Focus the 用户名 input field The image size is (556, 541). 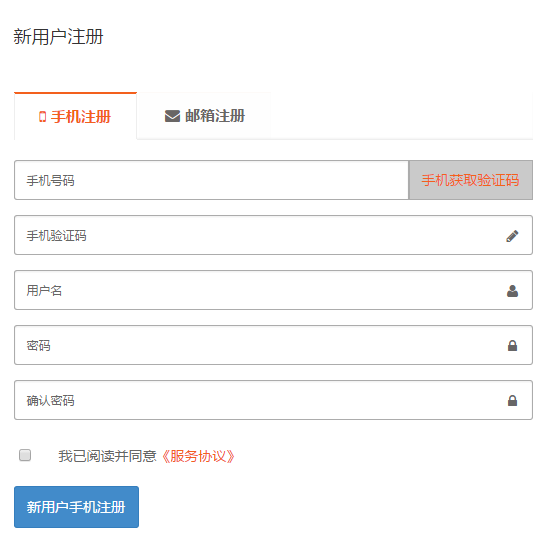tap(273, 290)
